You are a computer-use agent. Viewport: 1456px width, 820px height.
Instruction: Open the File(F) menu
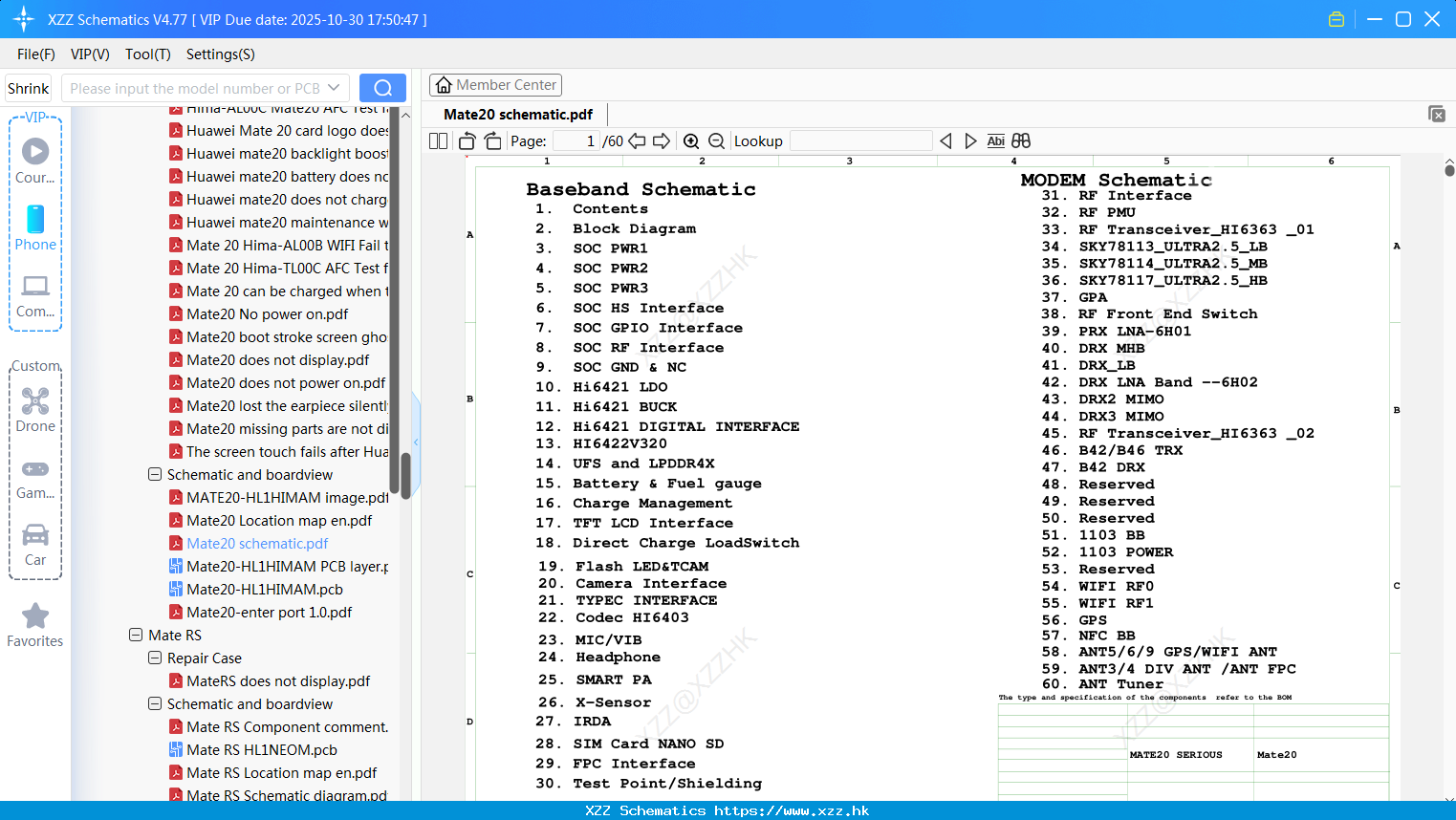tap(36, 54)
